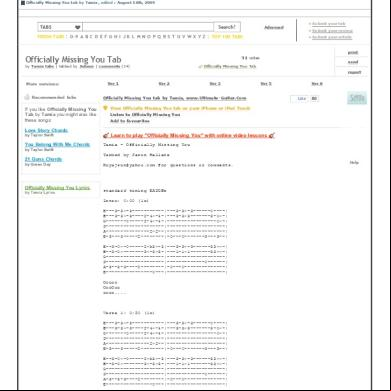Open You Belong With Me Chords link
Screen dimensions: 391x391
tap(57, 145)
